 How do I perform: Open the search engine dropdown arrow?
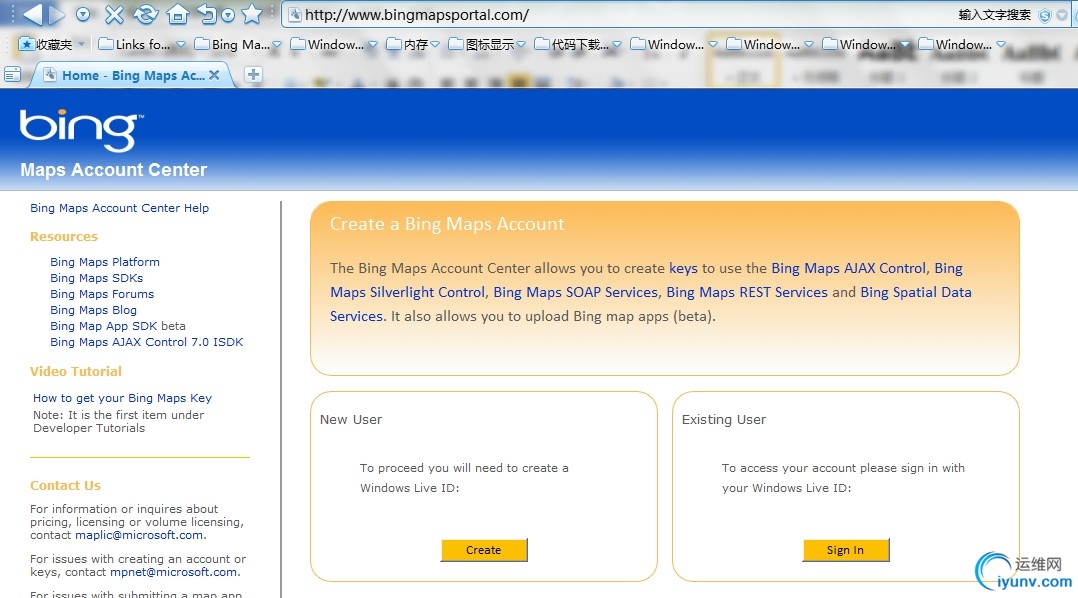click(1062, 15)
